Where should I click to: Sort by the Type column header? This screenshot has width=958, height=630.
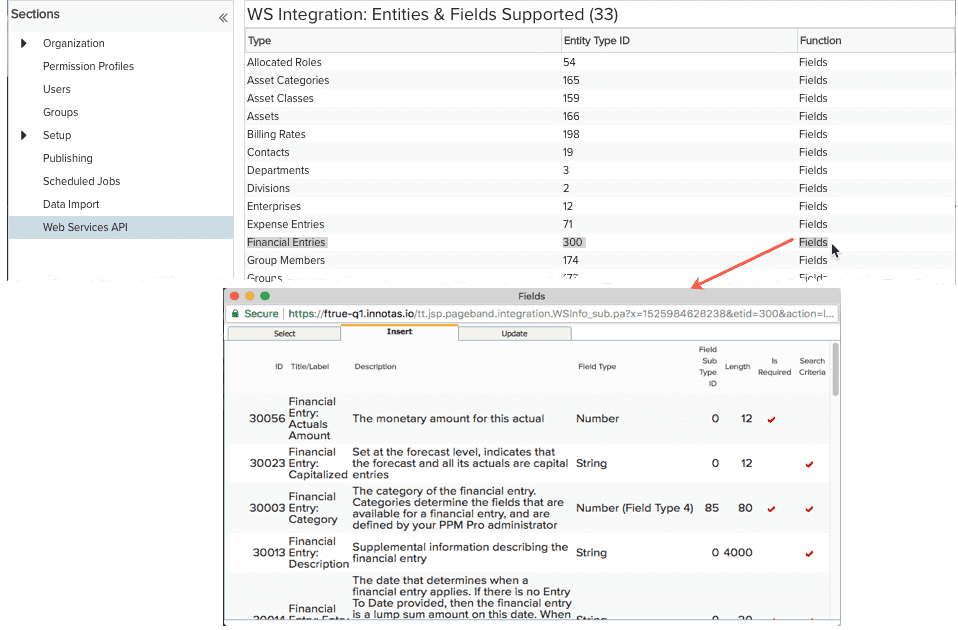tap(259, 40)
